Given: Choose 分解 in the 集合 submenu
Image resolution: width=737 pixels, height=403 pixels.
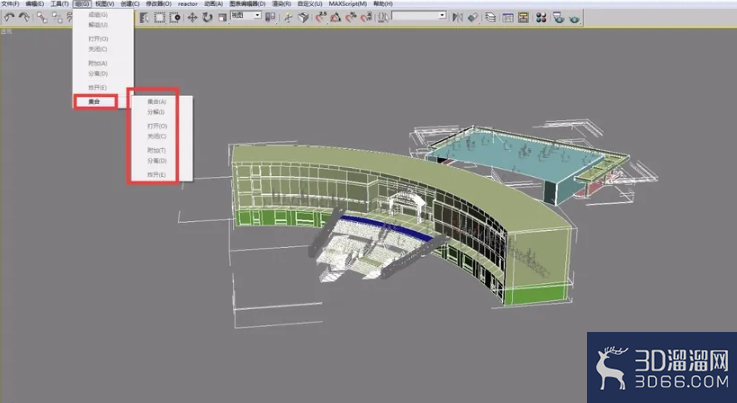Looking at the screenshot, I should (156, 112).
